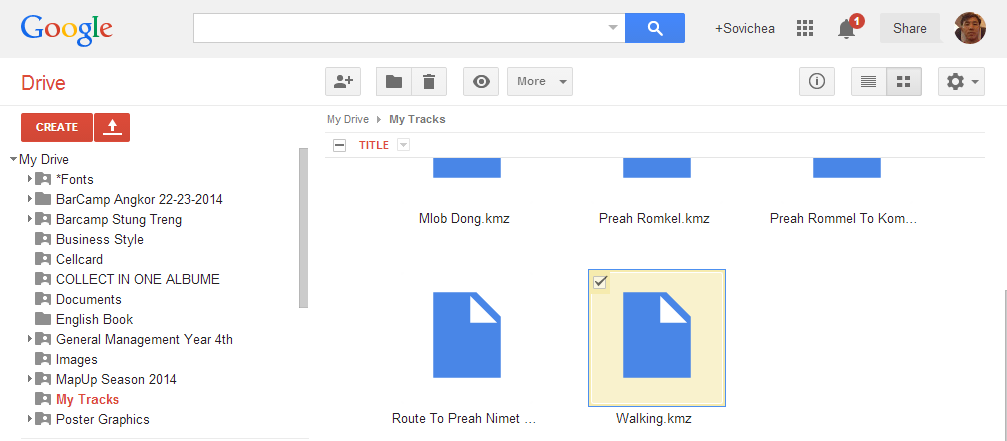1007x441 pixels.
Task: Open the Google apps grid
Action: [805, 28]
